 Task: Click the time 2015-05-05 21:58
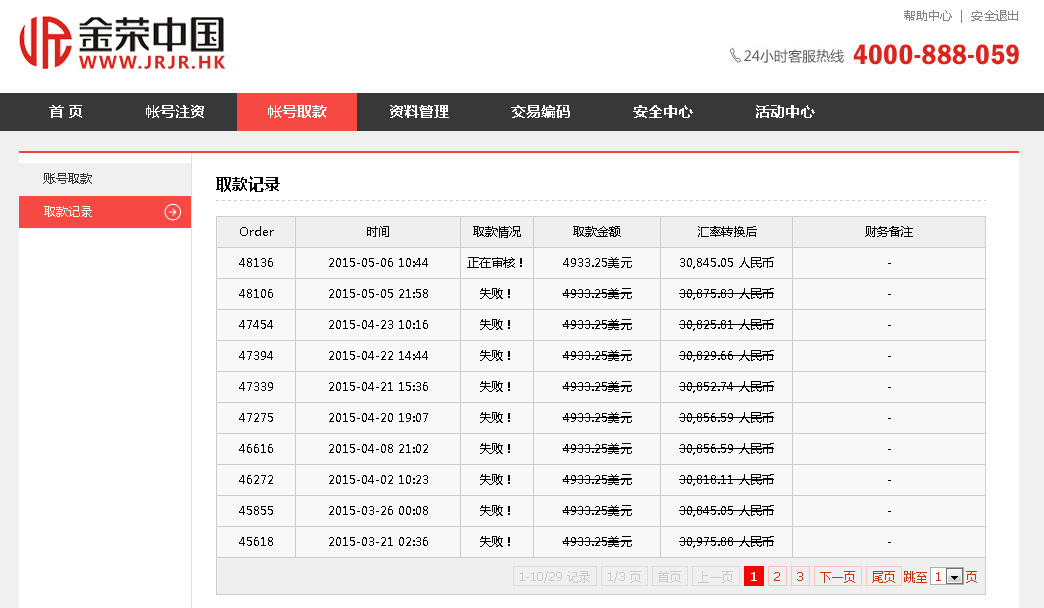[x=378, y=294]
